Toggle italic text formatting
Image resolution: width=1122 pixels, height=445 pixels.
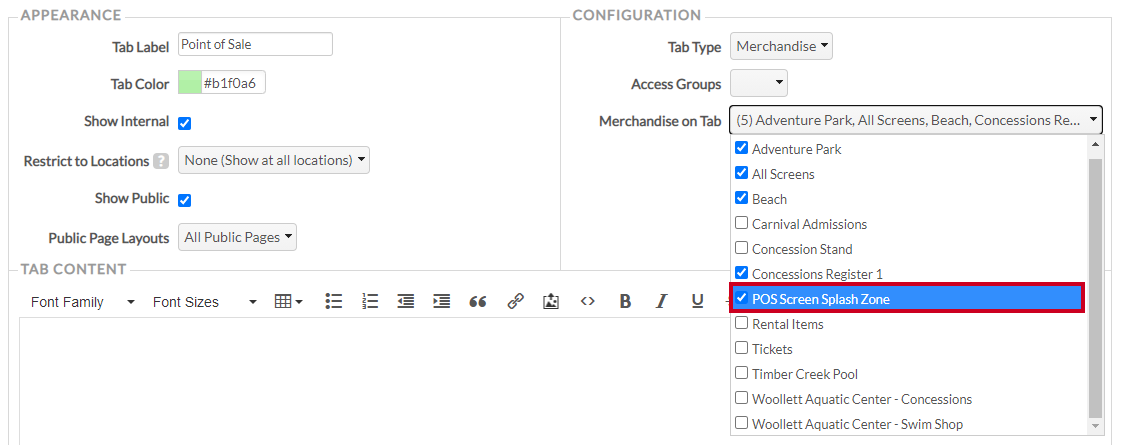(x=662, y=302)
